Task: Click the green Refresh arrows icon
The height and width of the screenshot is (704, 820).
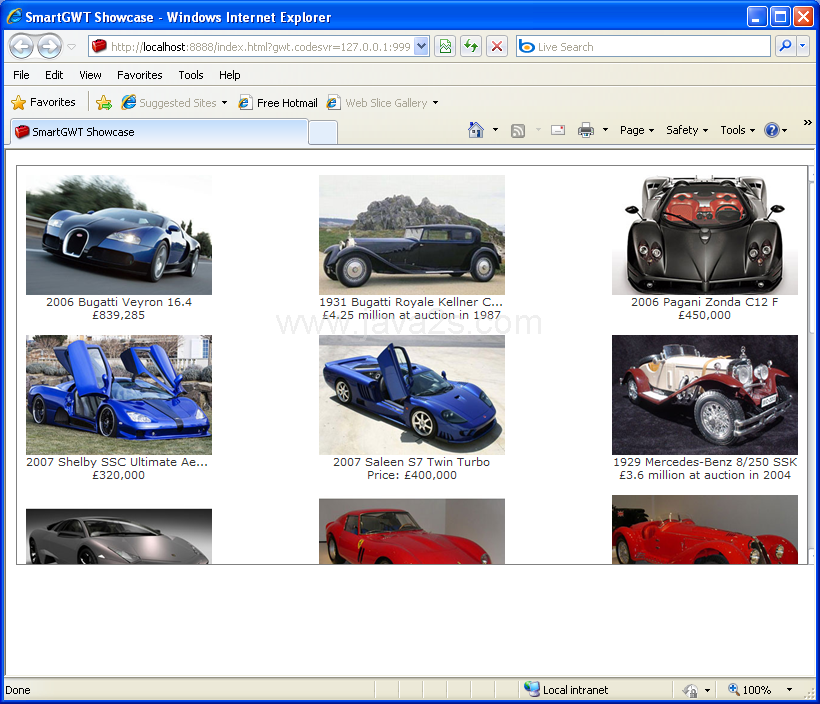Action: [x=471, y=47]
